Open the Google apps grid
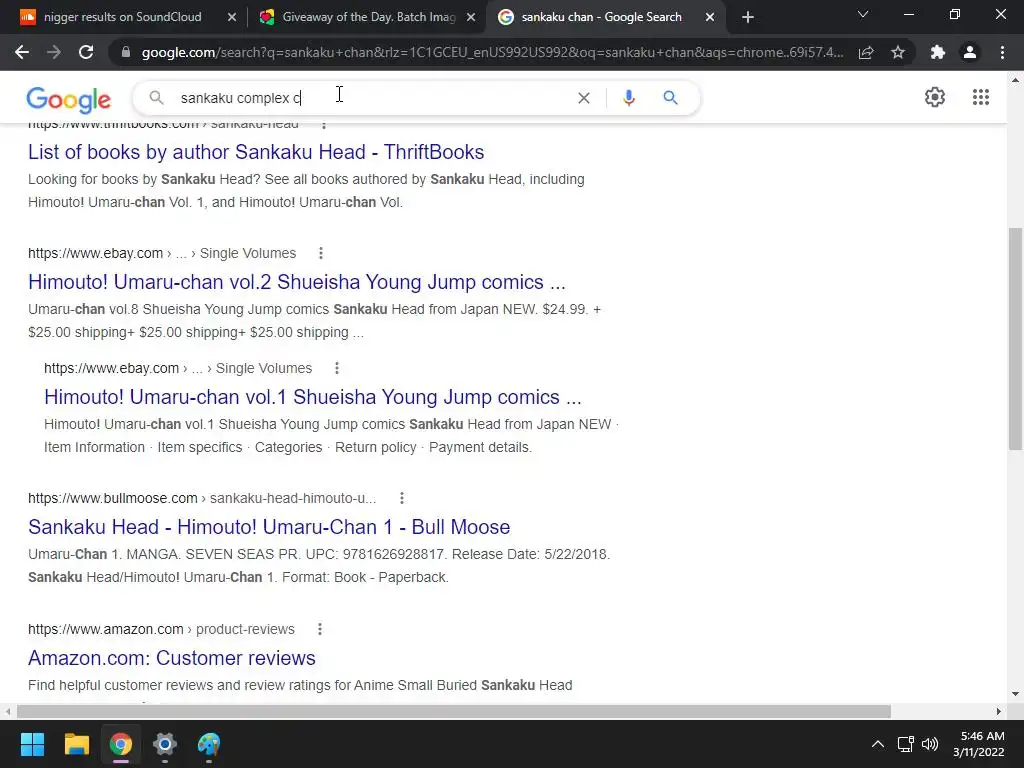This screenshot has height=768, width=1024. coord(980,97)
